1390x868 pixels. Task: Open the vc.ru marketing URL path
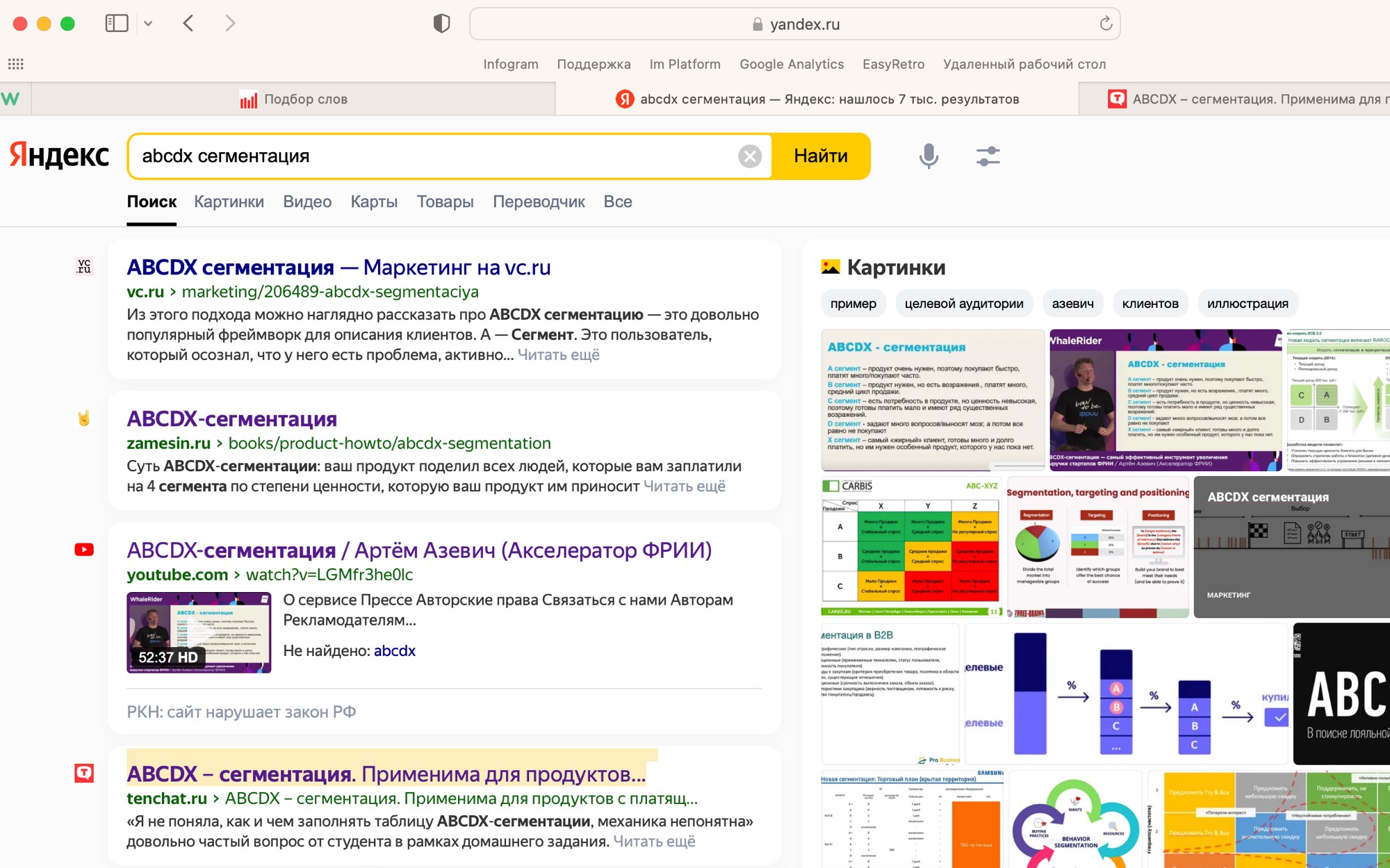click(x=330, y=292)
